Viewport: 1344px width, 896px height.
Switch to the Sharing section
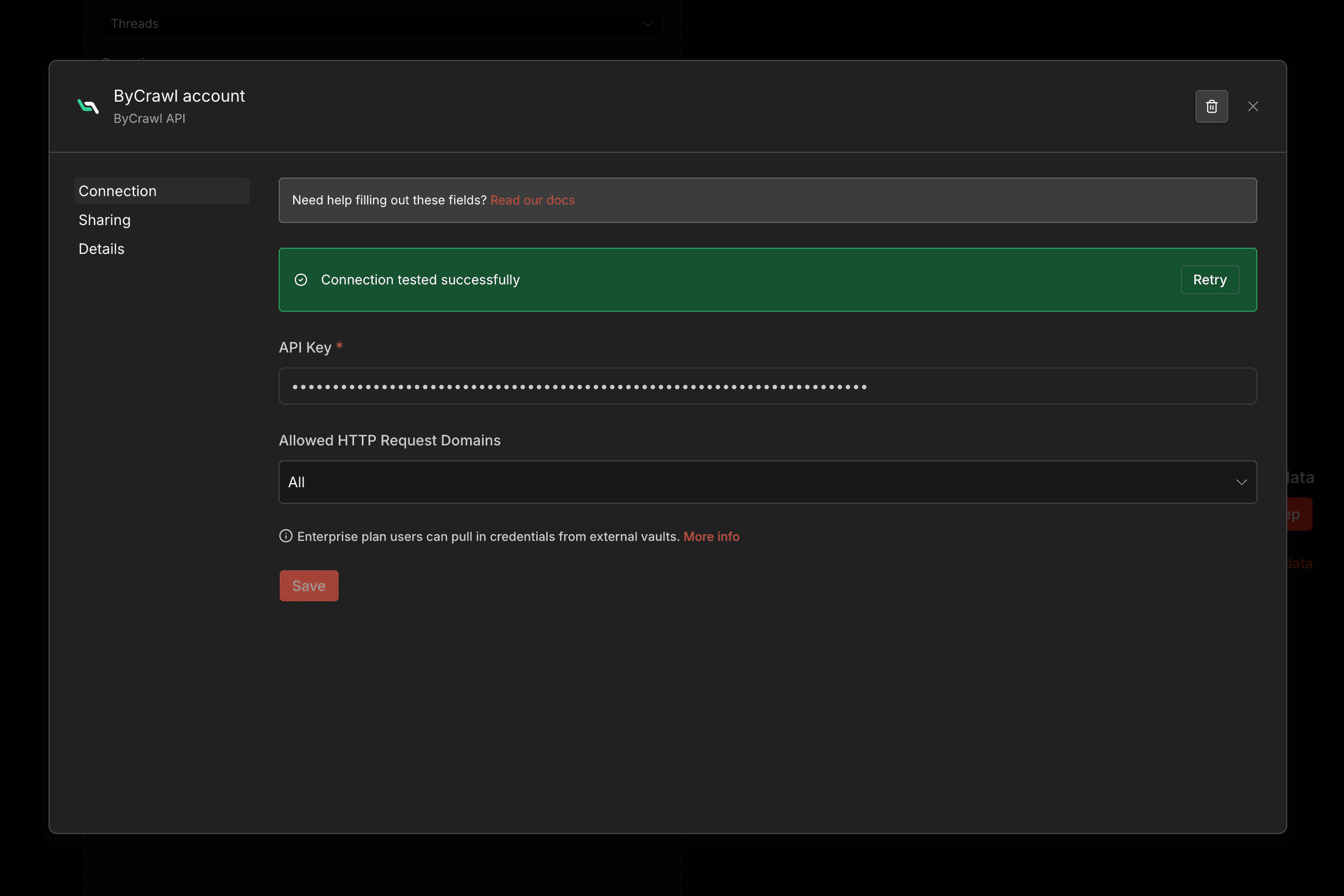pos(105,220)
